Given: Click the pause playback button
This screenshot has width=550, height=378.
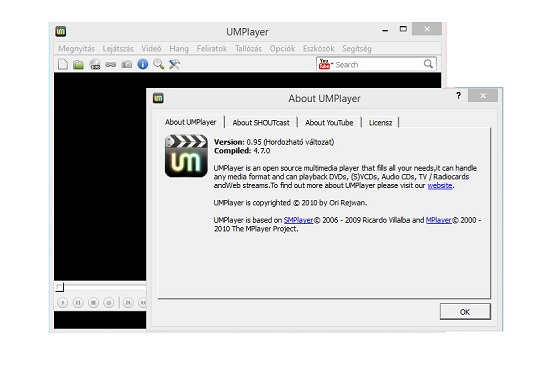Looking at the screenshot, I should point(78,302).
